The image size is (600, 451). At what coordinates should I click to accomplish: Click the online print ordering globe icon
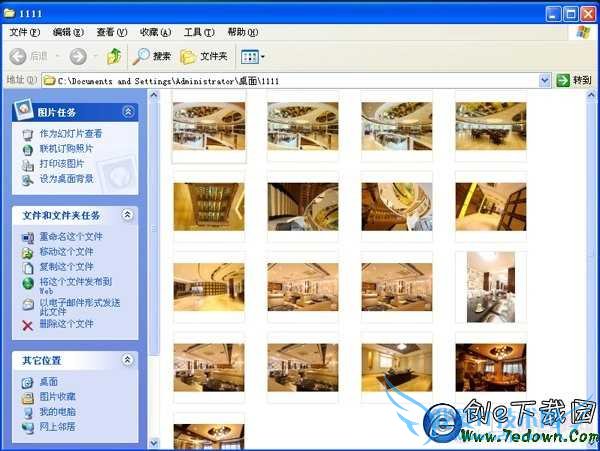28,150
